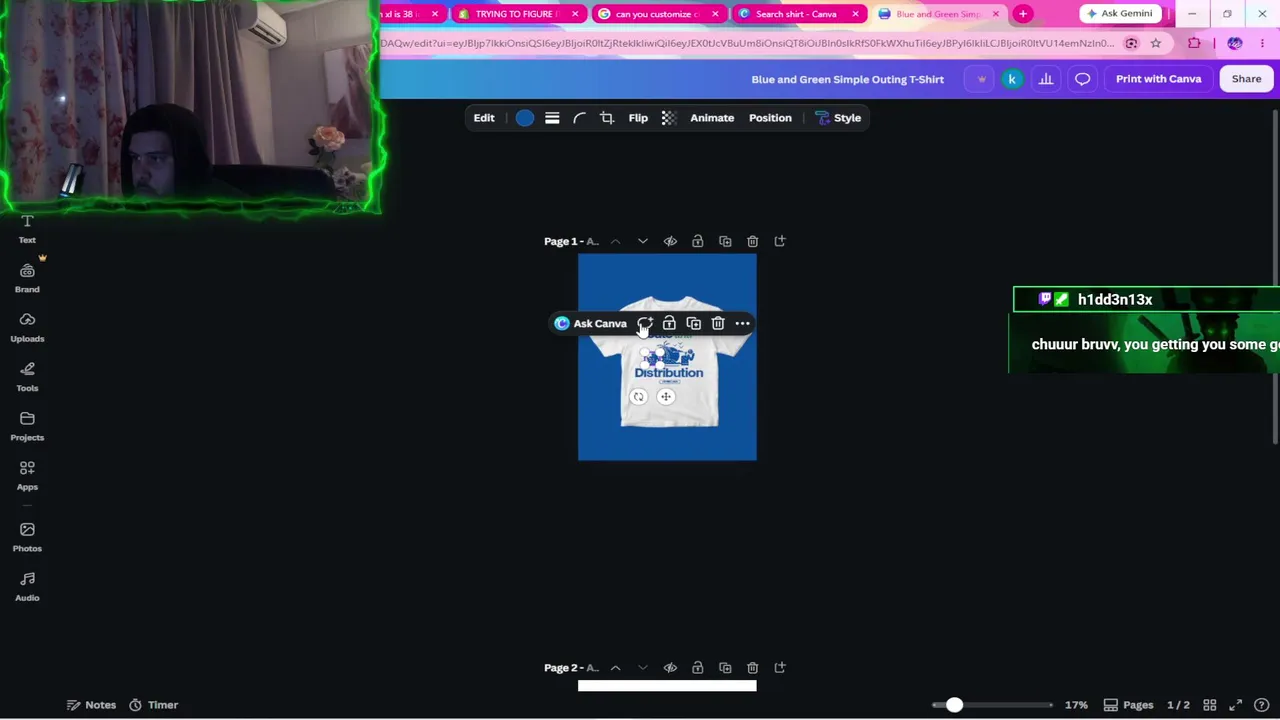Open the comments speech bubble in header
This screenshot has width=1280, height=720.
[1083, 79]
